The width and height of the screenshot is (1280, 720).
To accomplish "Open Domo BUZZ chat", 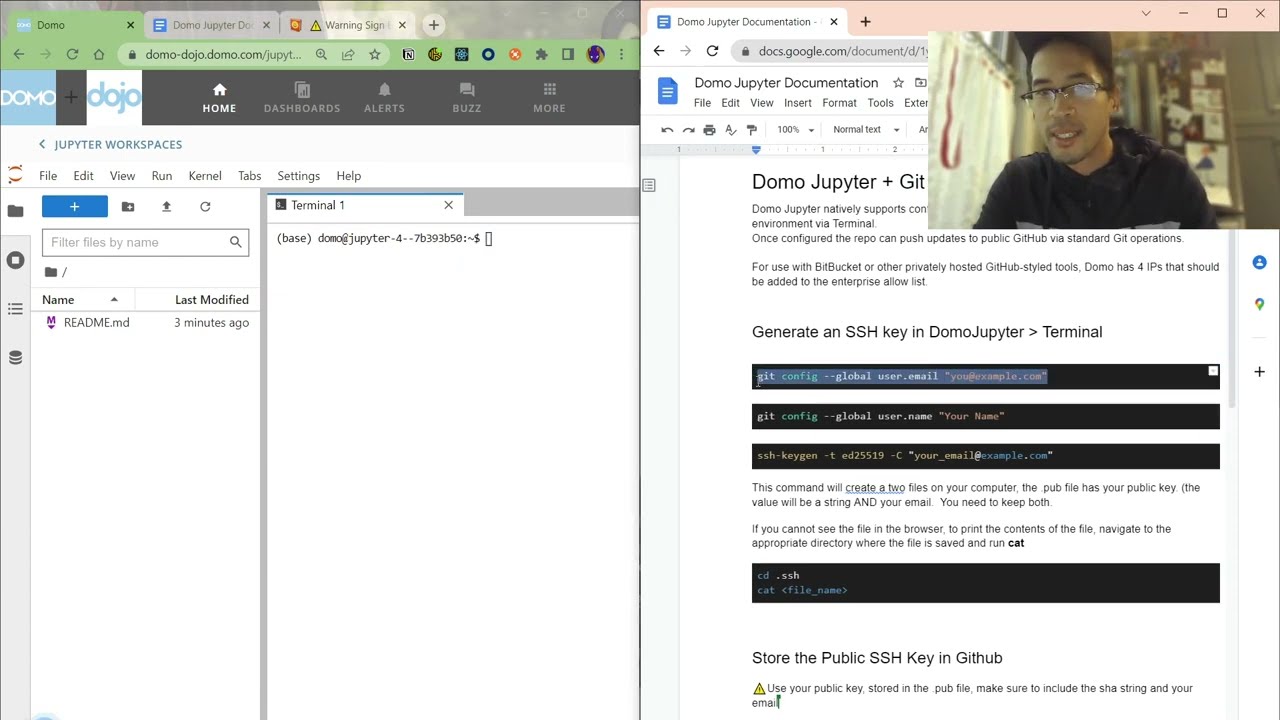I will click(x=467, y=98).
